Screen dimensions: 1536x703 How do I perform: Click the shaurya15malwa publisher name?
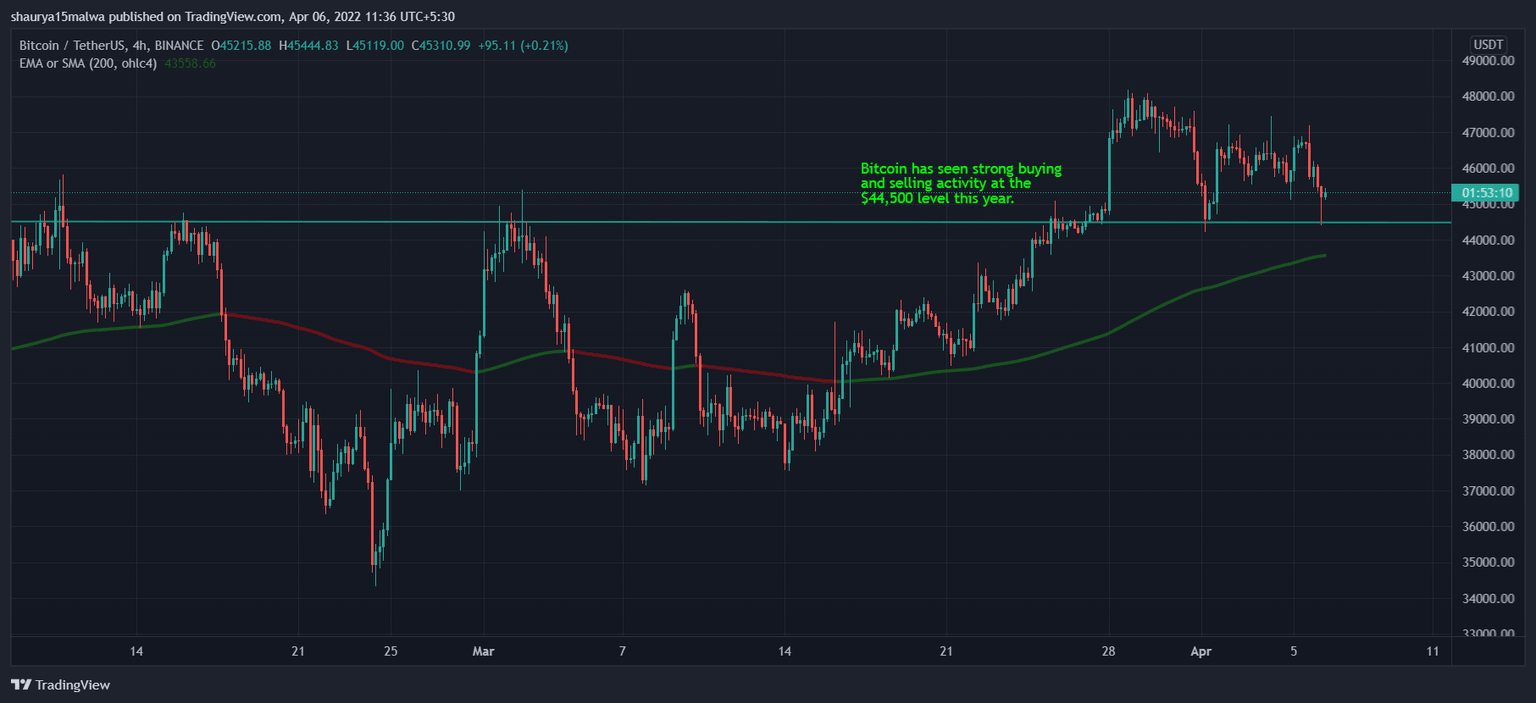point(55,16)
